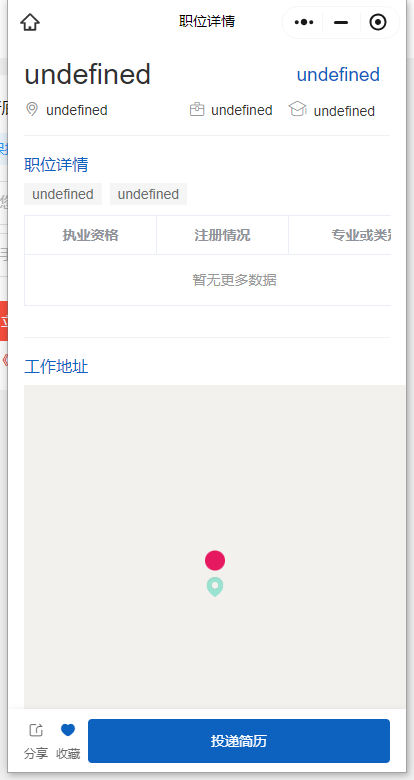Screen dimensions: 414x780
Task: Select the second undefined tag chip
Action: coord(148,194)
